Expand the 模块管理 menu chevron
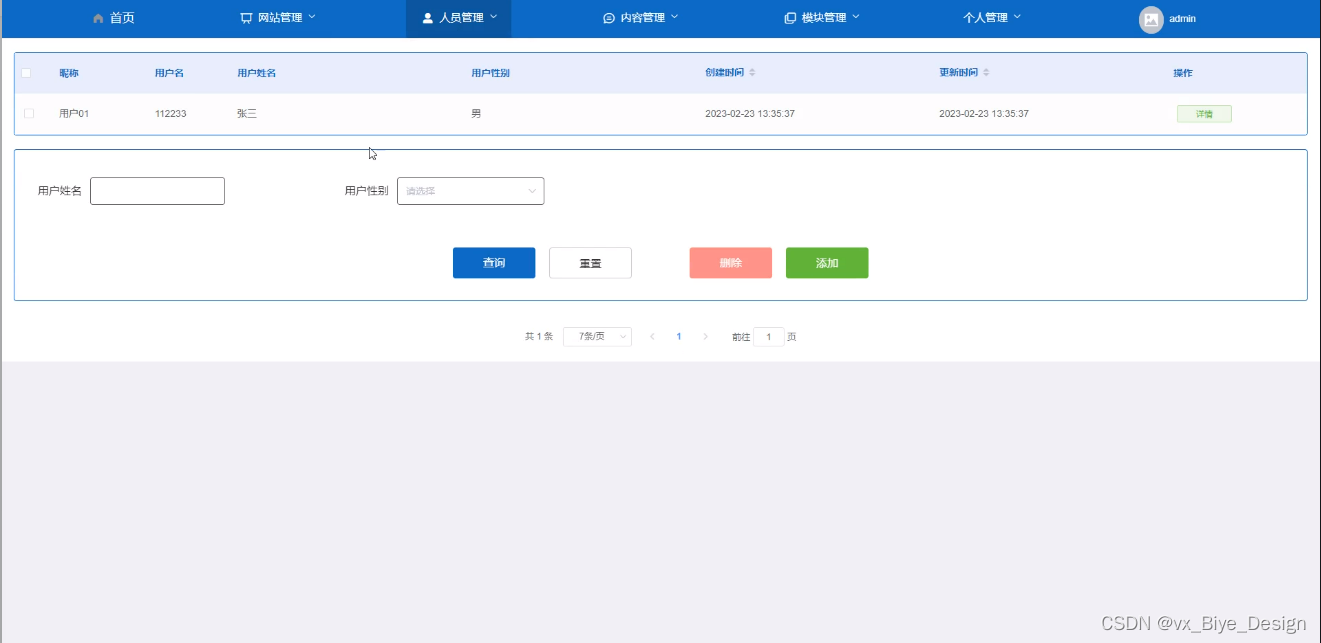1321x643 pixels. click(856, 17)
